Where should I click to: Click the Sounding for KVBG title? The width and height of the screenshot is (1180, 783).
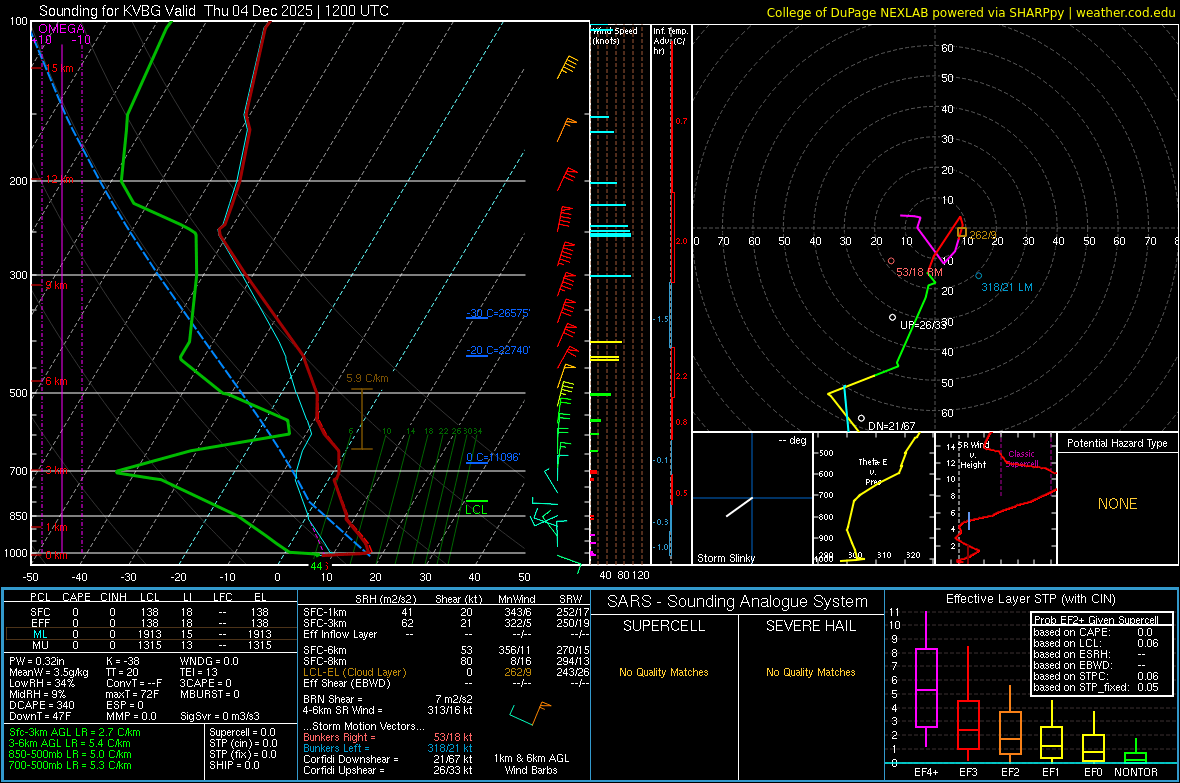click(x=214, y=11)
